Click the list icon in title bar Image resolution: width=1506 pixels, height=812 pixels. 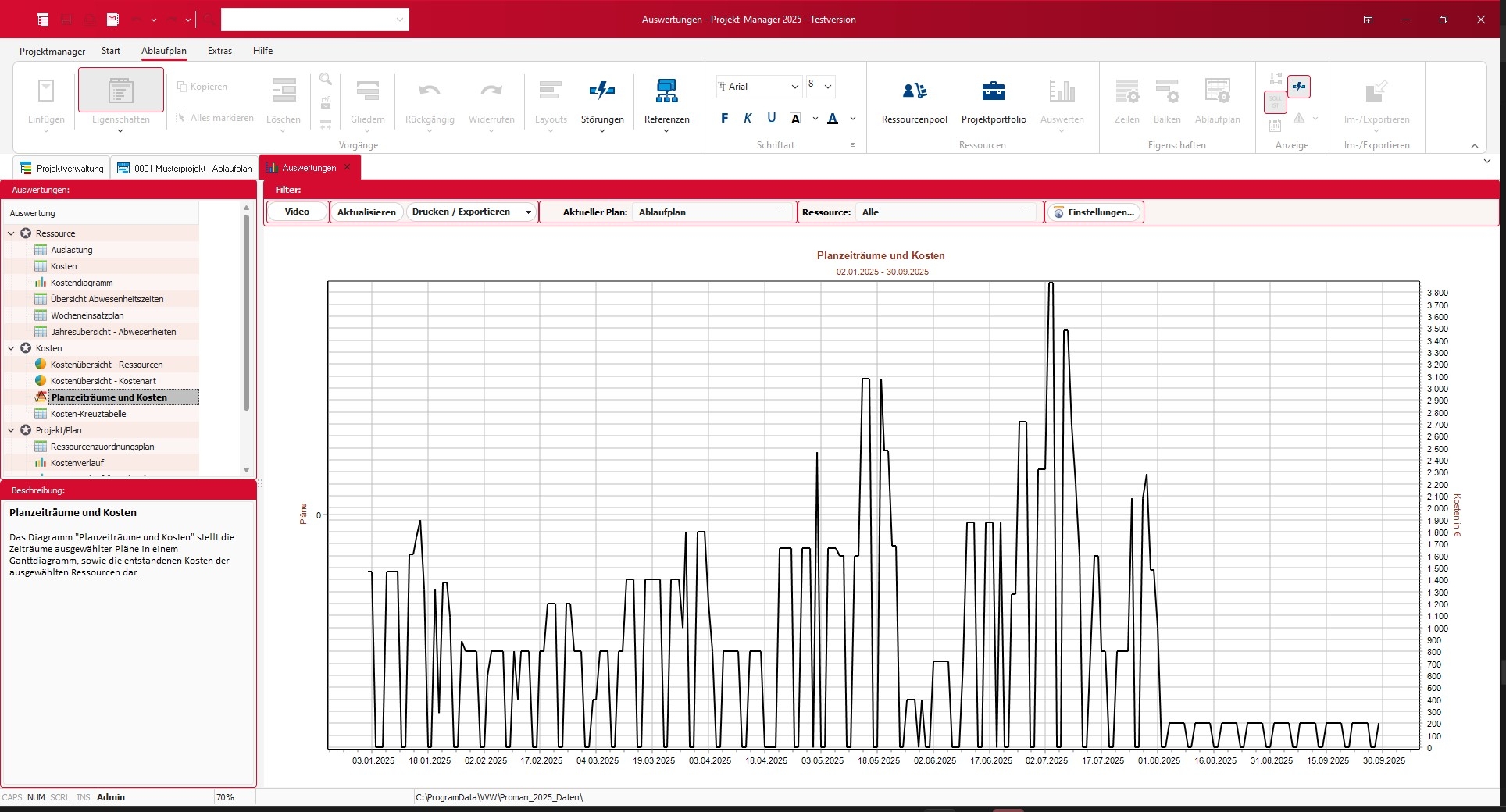point(43,20)
